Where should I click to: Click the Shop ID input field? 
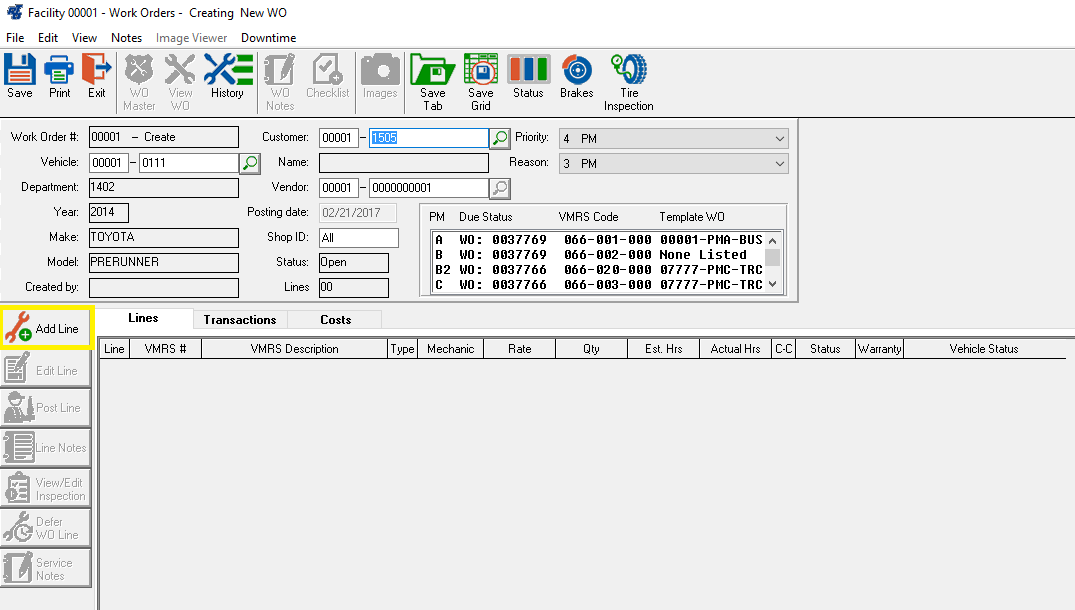(358, 238)
